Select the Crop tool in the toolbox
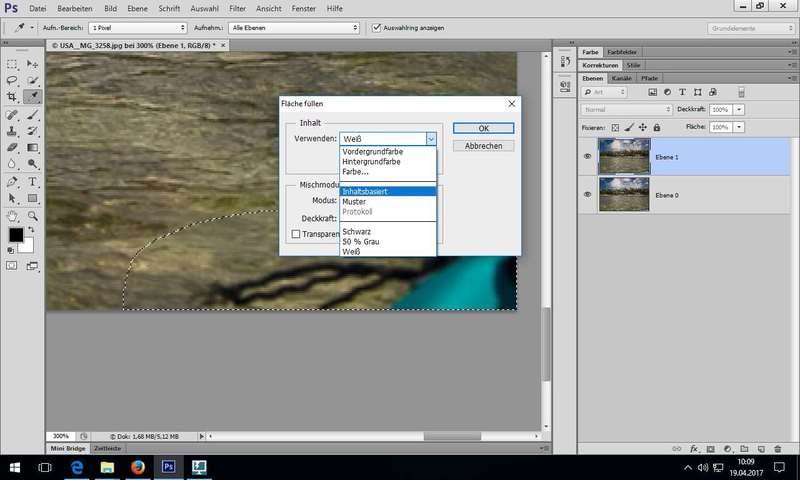 (x=12, y=97)
